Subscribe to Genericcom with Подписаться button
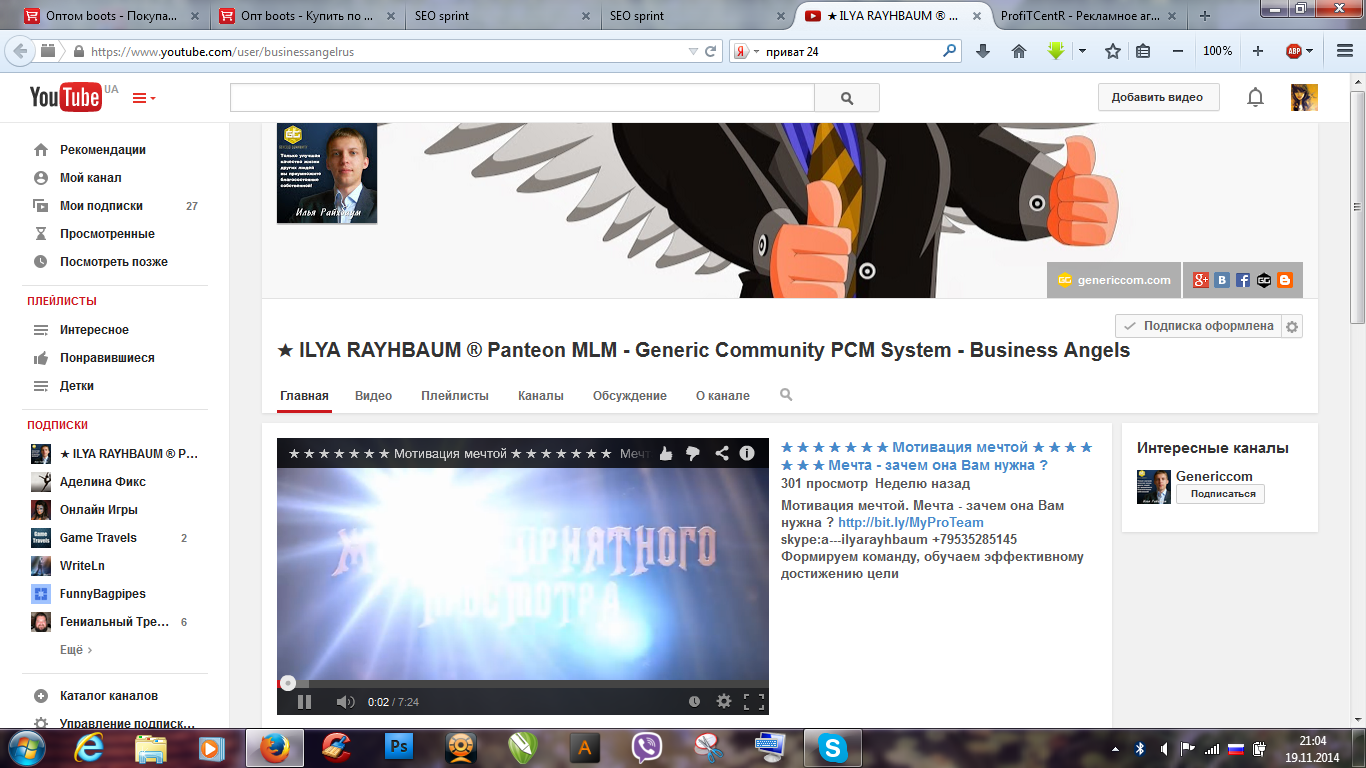Screen dimensions: 1366x768 tap(1221, 494)
